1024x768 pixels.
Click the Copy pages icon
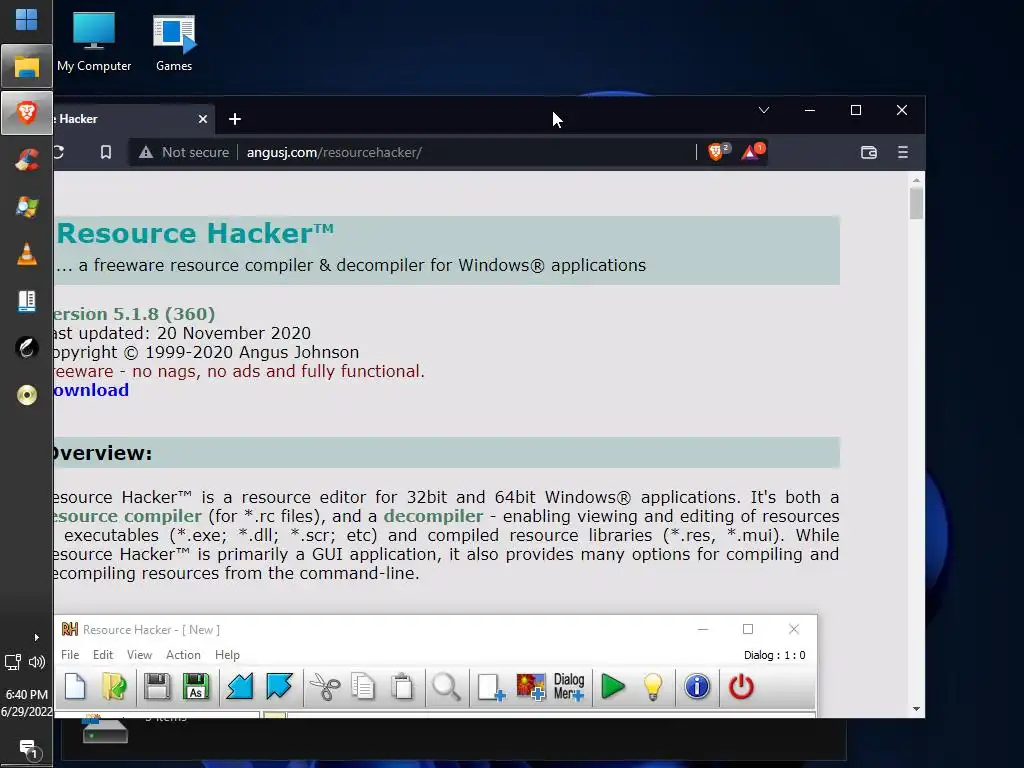tap(363, 687)
